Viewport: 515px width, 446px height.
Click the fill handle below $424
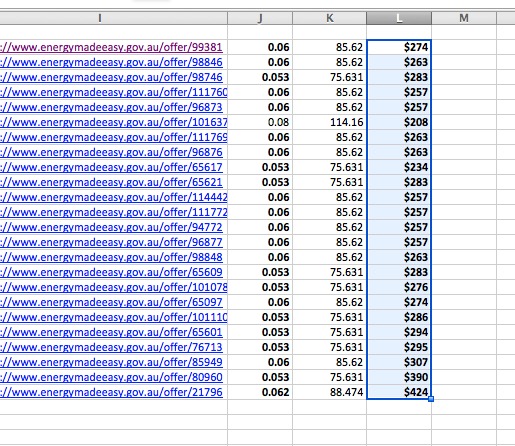pyautogui.click(x=431, y=399)
